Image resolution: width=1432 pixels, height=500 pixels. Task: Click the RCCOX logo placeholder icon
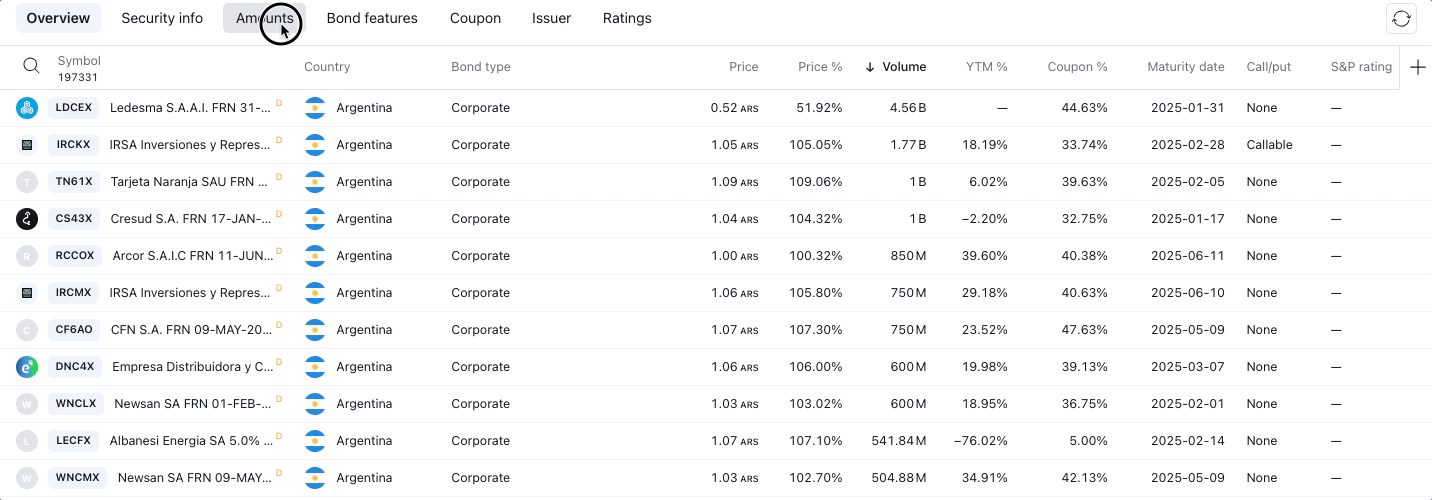pyautogui.click(x=27, y=256)
